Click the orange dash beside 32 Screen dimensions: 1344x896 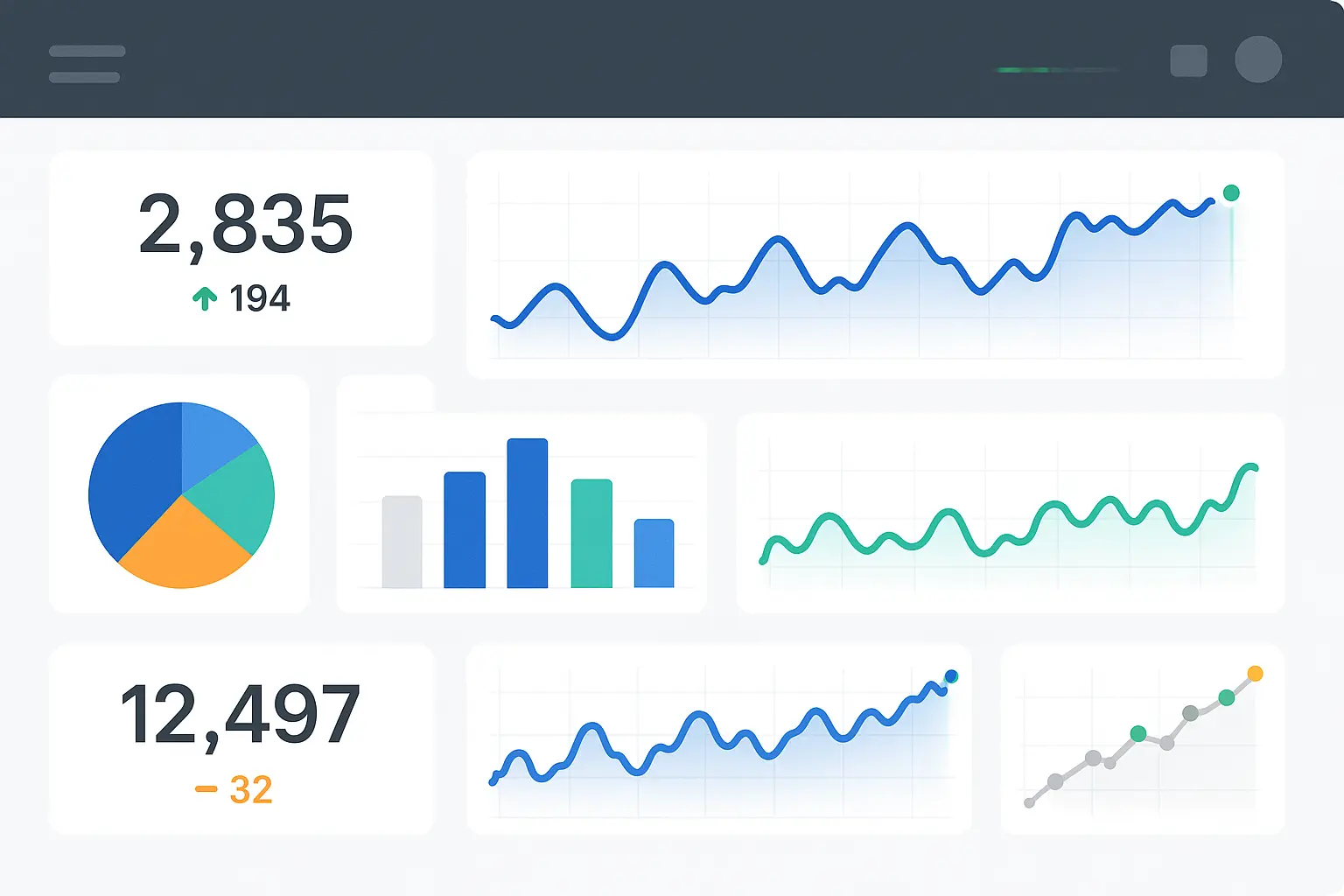[x=206, y=789]
